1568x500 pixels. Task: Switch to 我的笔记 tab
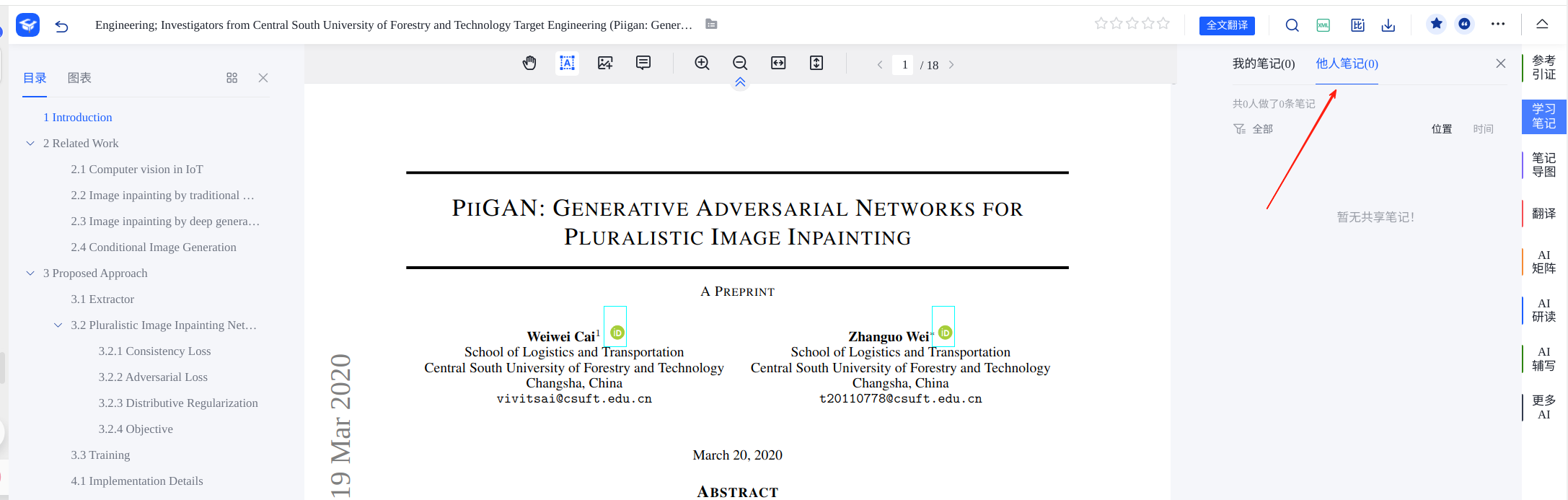click(1263, 64)
